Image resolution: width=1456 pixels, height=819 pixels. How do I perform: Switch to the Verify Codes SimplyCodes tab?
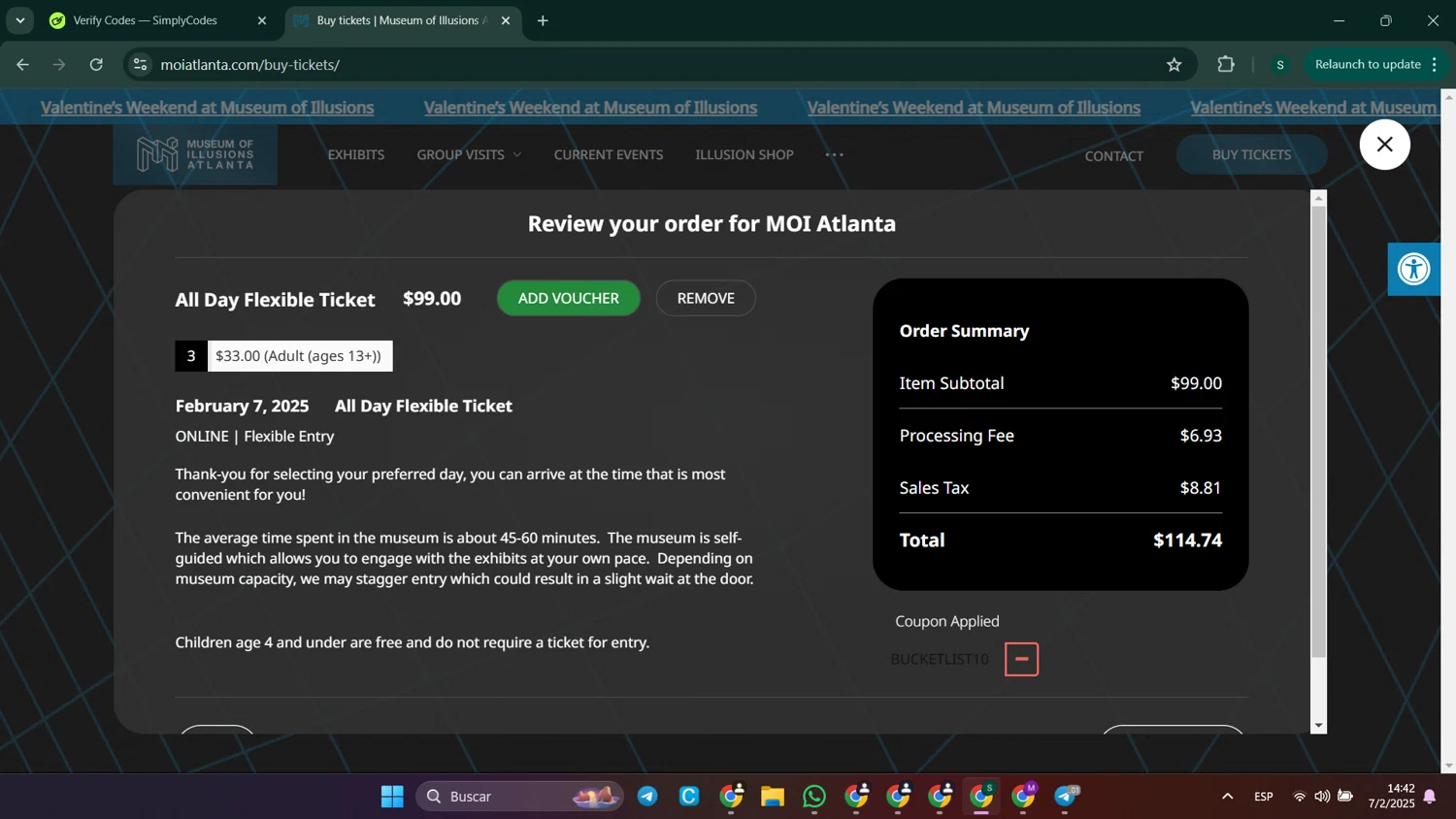(146, 20)
